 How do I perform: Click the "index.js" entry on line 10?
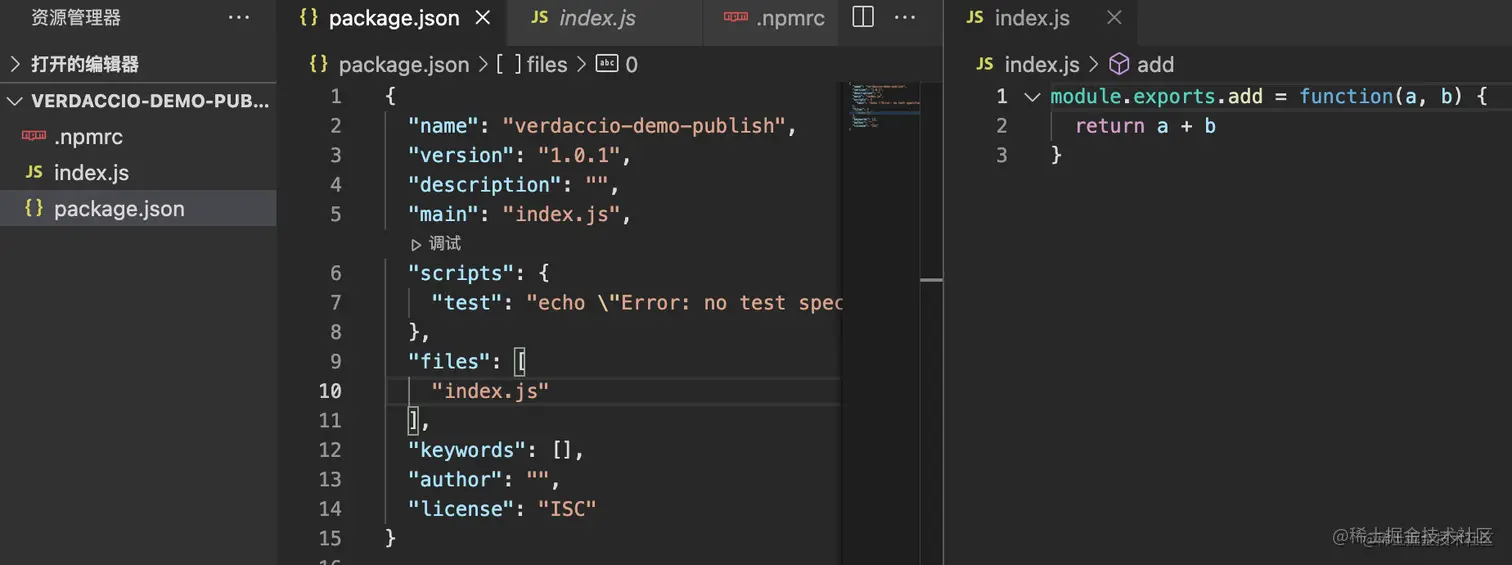coord(490,391)
